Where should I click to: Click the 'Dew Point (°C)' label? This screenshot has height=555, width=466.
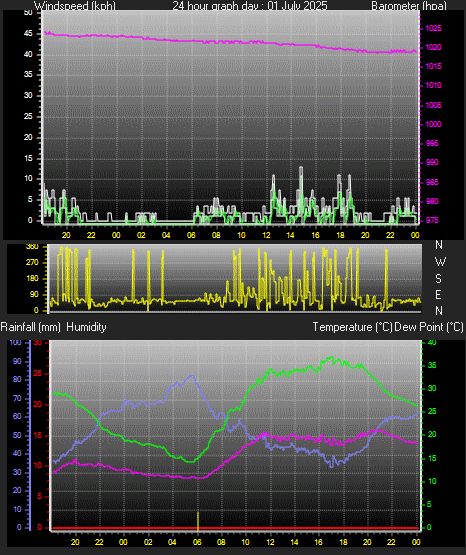click(428, 327)
